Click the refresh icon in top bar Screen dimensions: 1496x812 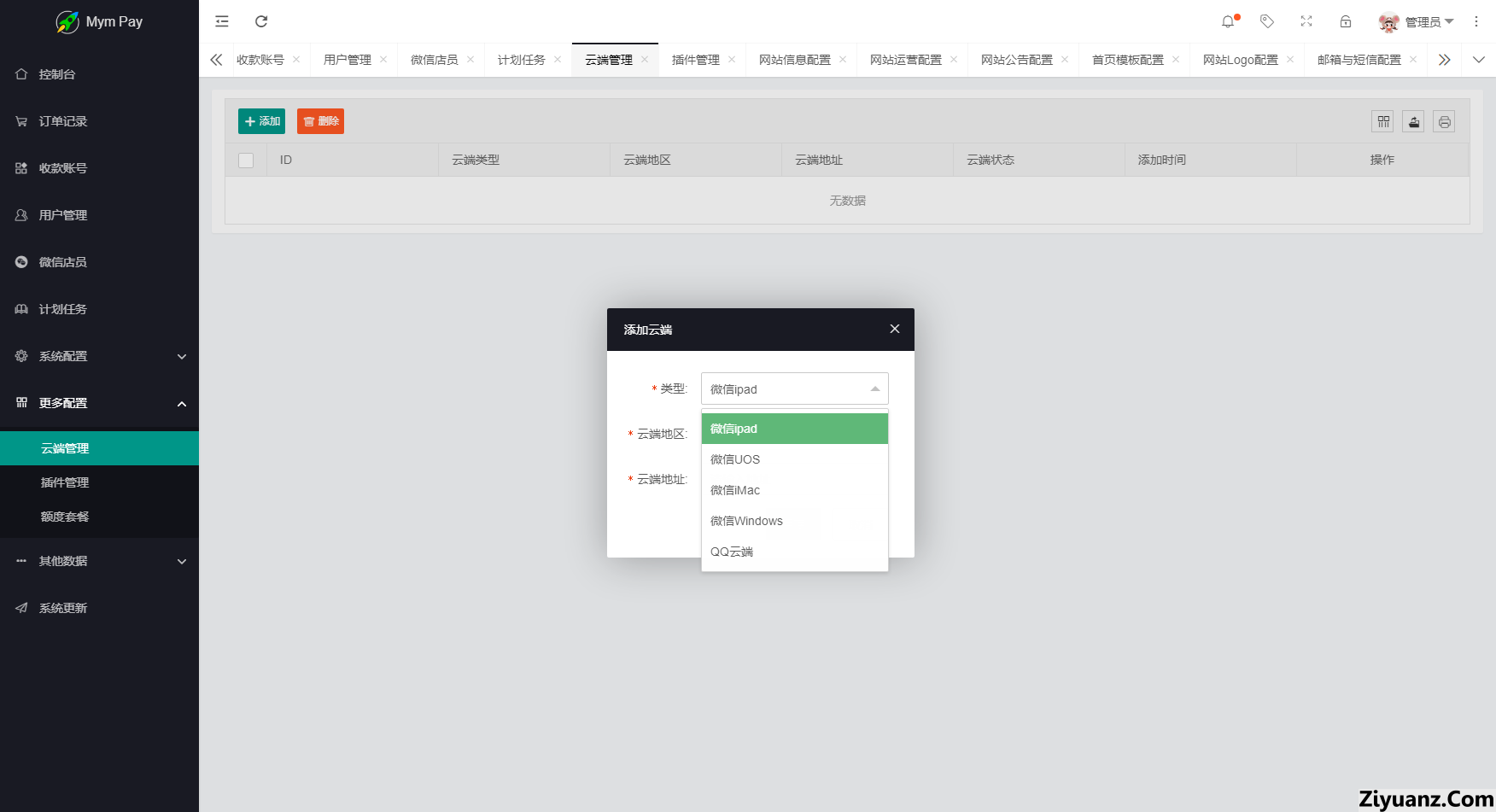click(261, 21)
